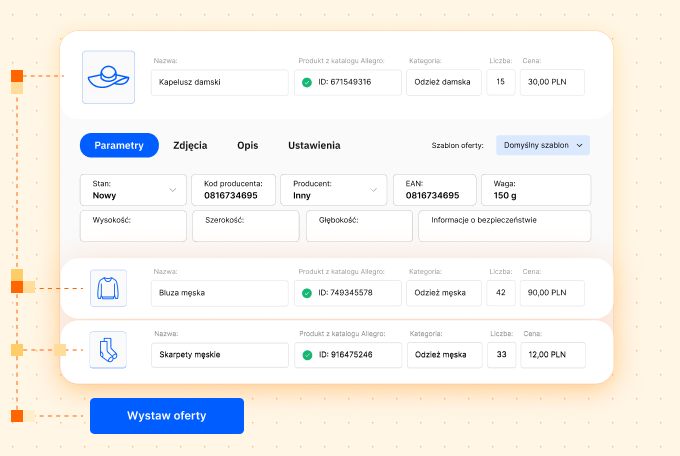Click the Odzież damska category field

coord(444,82)
